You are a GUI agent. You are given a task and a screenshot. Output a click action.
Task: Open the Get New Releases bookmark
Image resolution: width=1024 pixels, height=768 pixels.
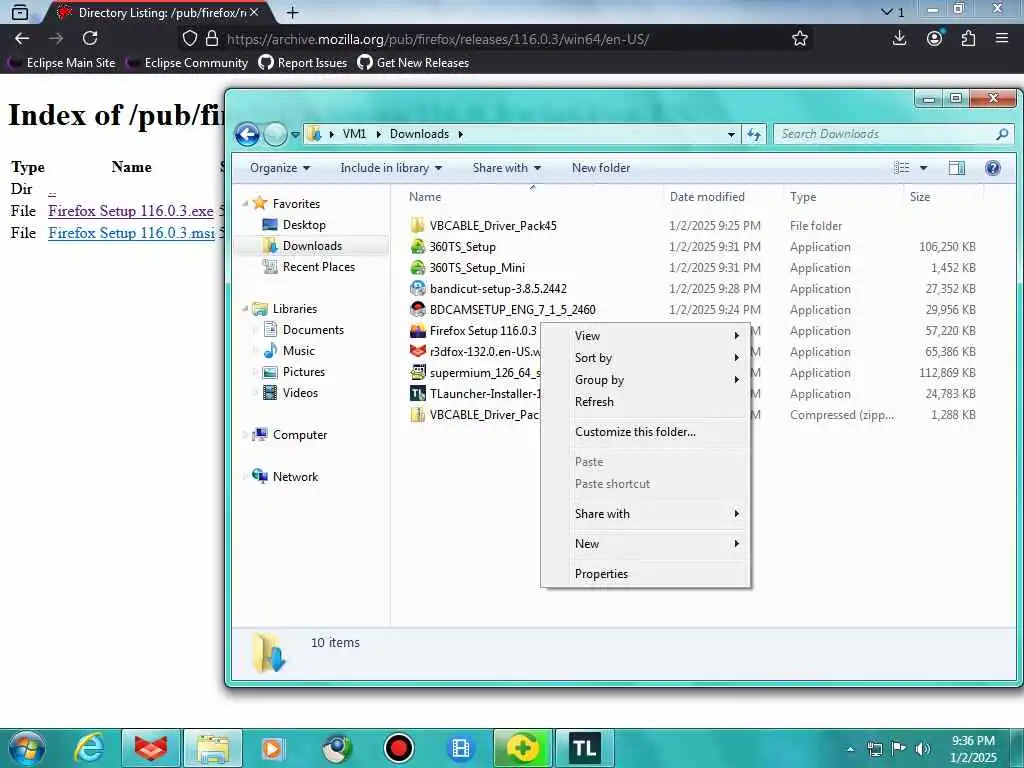413,63
